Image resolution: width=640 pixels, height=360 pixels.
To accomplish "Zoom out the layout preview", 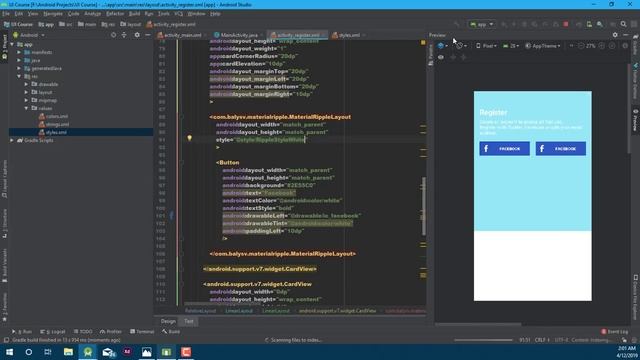I will tap(581, 46).
